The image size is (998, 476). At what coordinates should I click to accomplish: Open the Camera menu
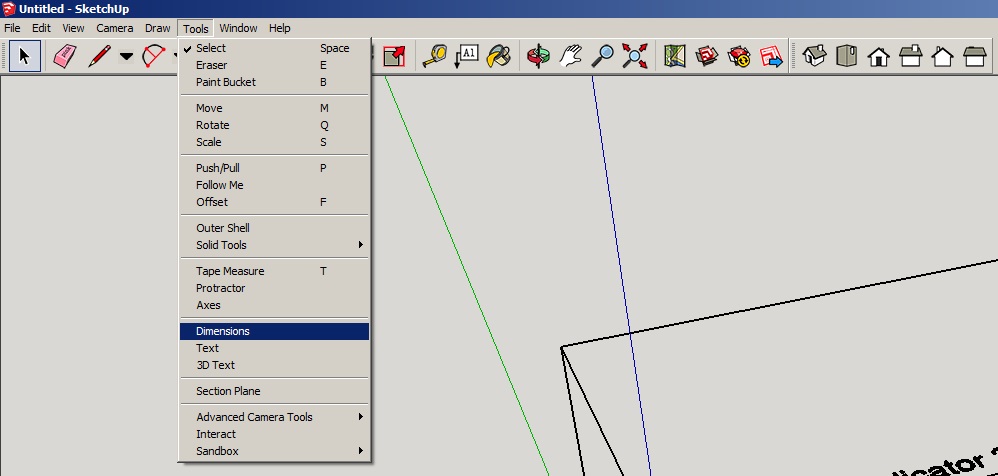coord(115,28)
